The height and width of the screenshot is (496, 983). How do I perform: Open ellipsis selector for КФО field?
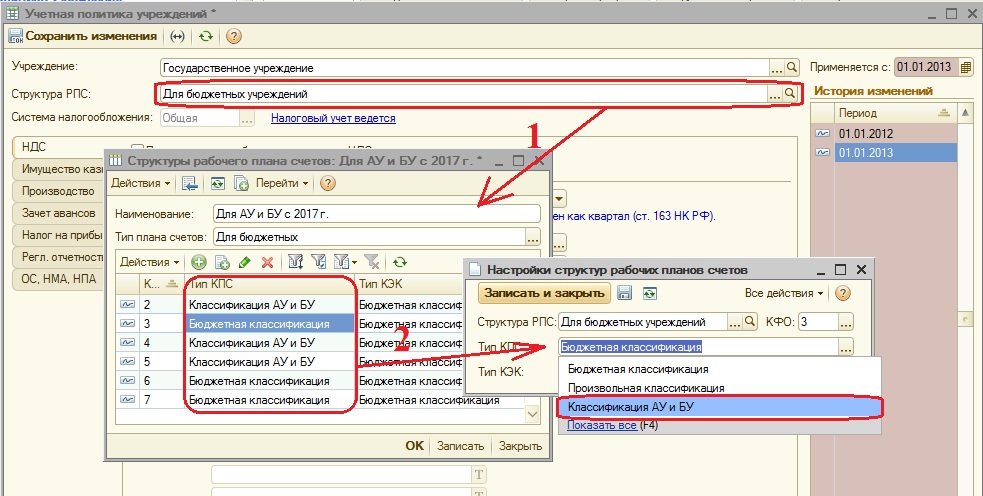click(x=846, y=322)
